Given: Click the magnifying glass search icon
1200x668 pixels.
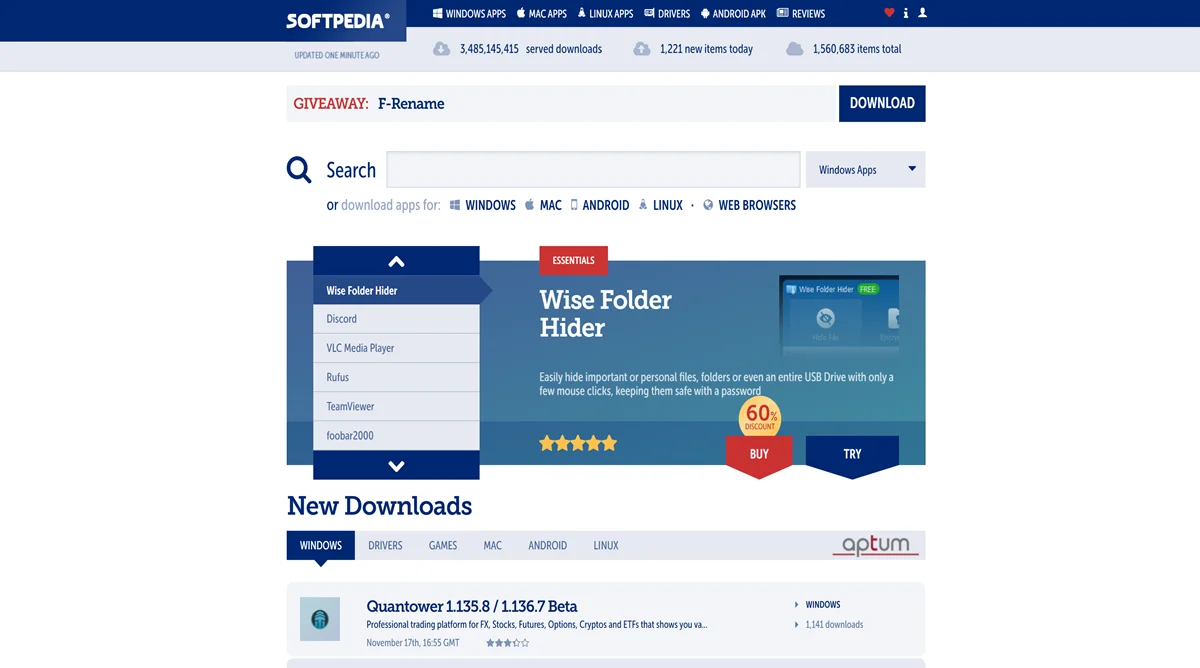Looking at the screenshot, I should pyautogui.click(x=299, y=169).
